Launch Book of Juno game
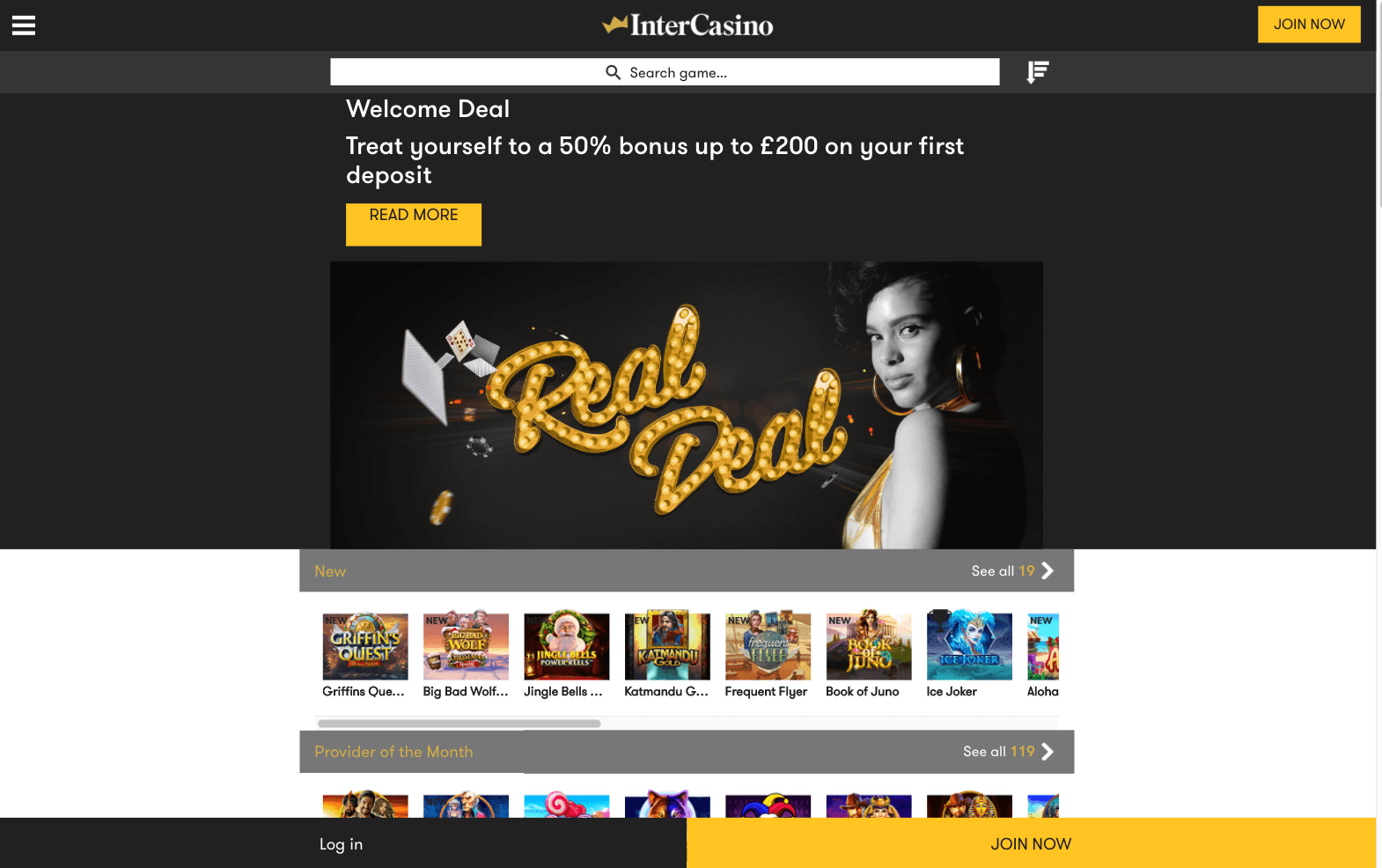Image resolution: width=1382 pixels, height=868 pixels. (x=869, y=646)
